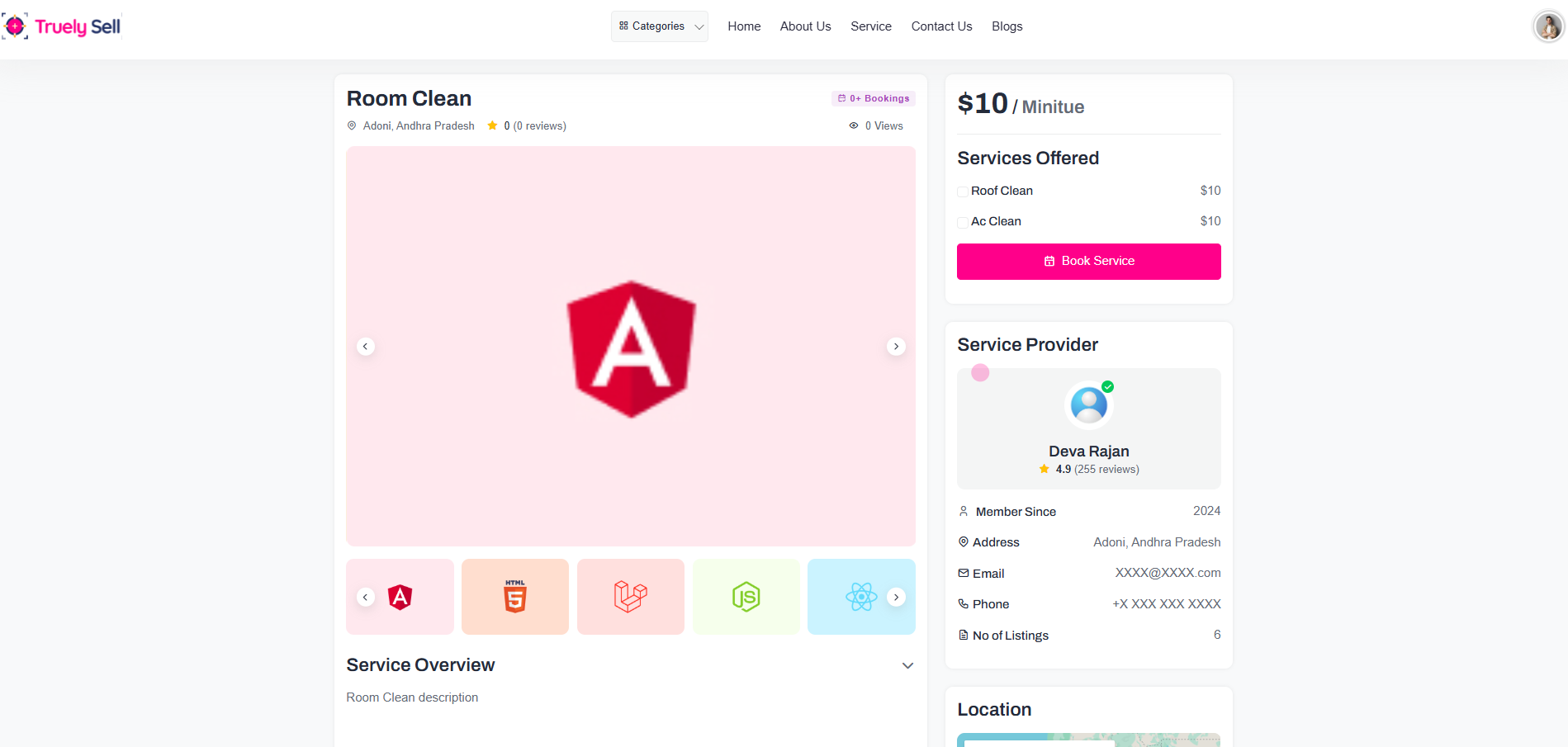
Task: Click the Truely Sell logo
Action: [62, 26]
